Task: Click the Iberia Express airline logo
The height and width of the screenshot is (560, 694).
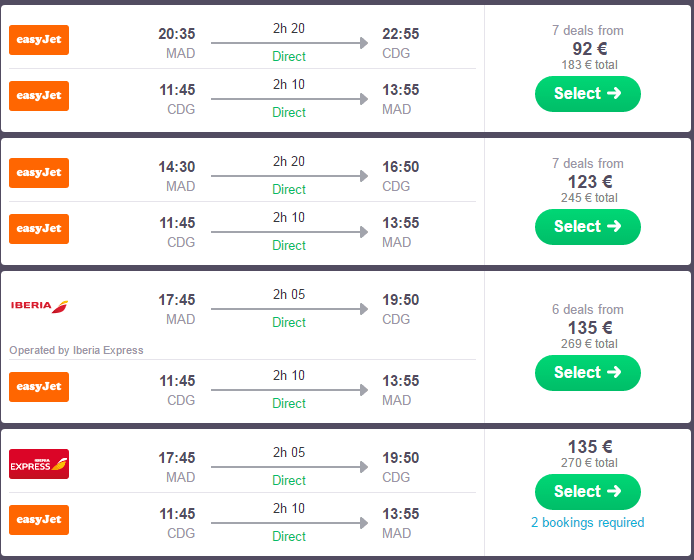Action: 39,464
